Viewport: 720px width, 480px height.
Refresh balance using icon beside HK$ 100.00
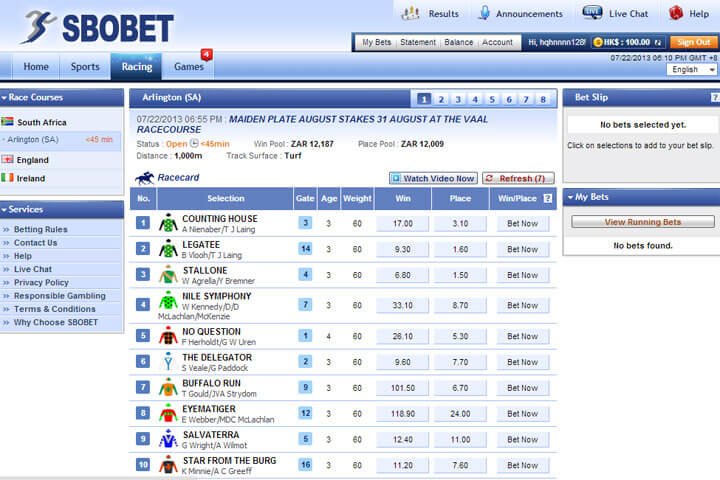point(658,43)
